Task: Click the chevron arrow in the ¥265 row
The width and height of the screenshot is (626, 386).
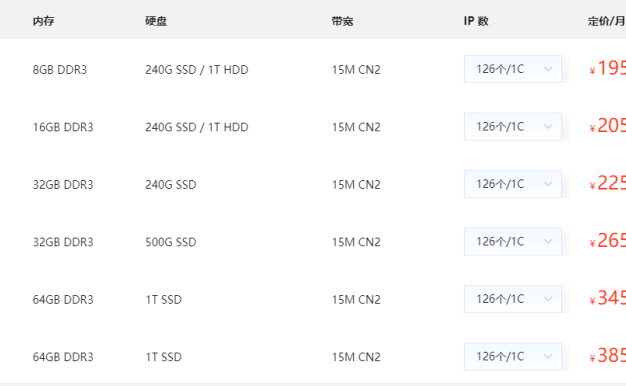Action: (x=548, y=241)
